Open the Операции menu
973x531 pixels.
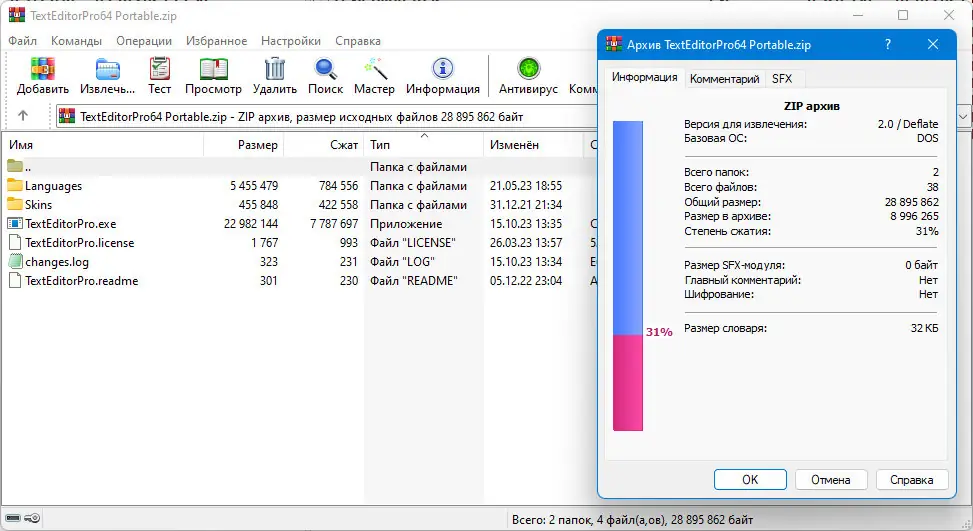[x=144, y=41]
